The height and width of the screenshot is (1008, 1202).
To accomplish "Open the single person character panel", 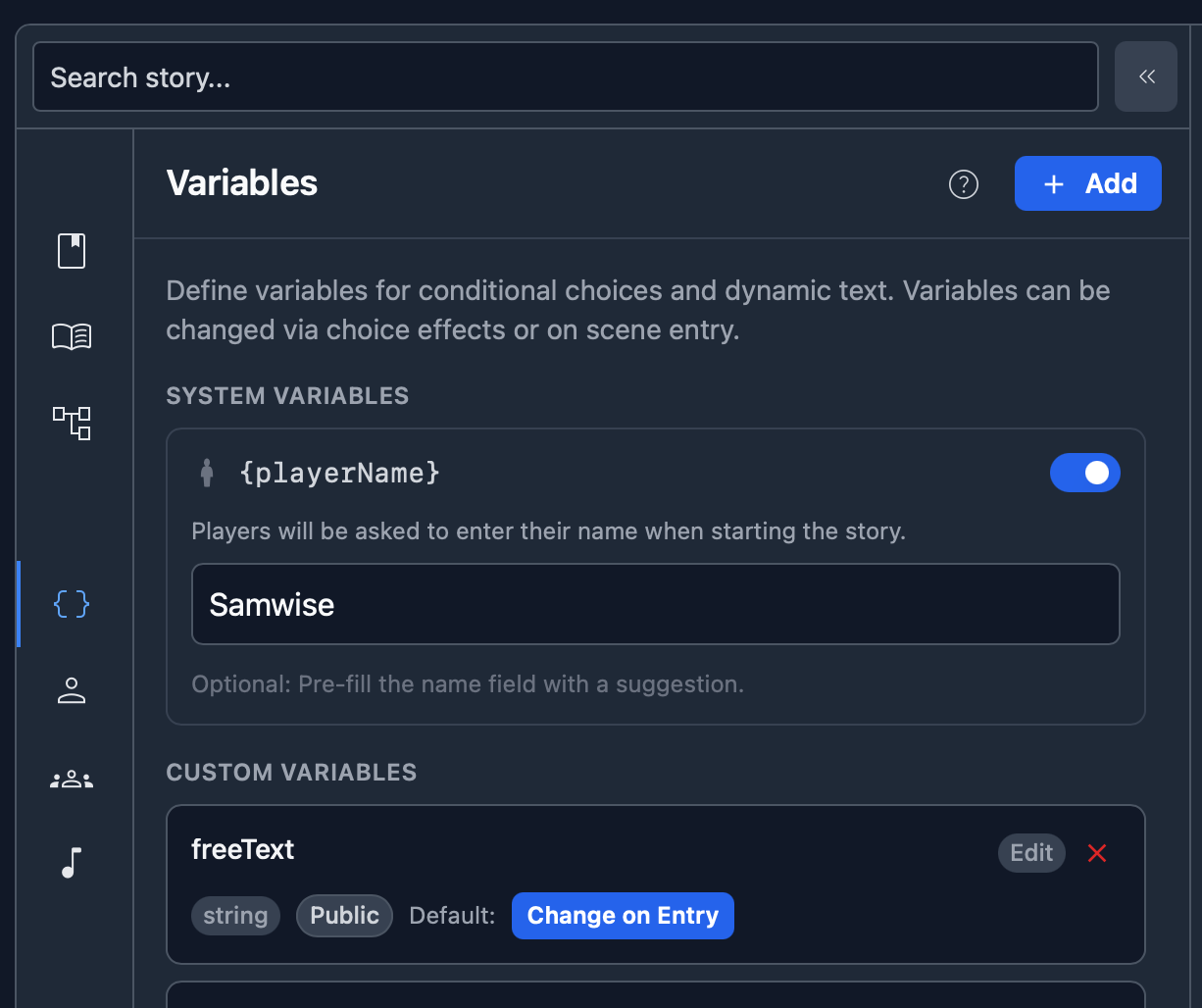I will click(x=72, y=690).
